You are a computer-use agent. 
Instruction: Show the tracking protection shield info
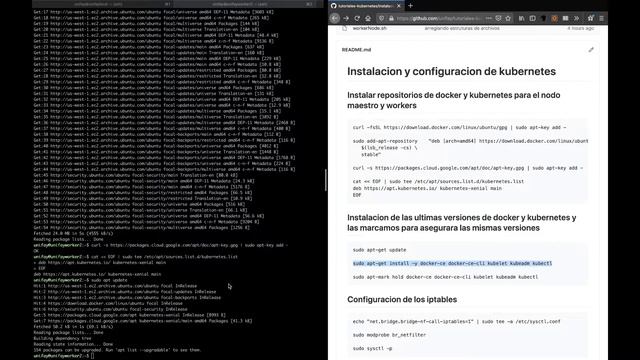pyautogui.click(x=382, y=18)
